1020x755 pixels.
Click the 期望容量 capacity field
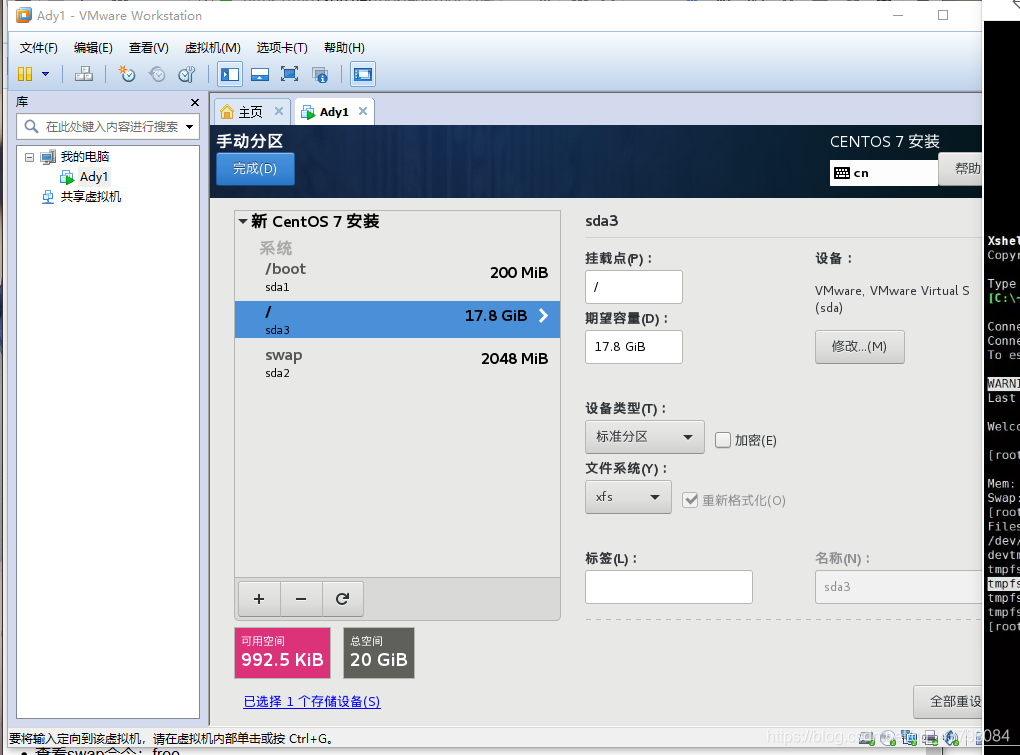point(634,347)
